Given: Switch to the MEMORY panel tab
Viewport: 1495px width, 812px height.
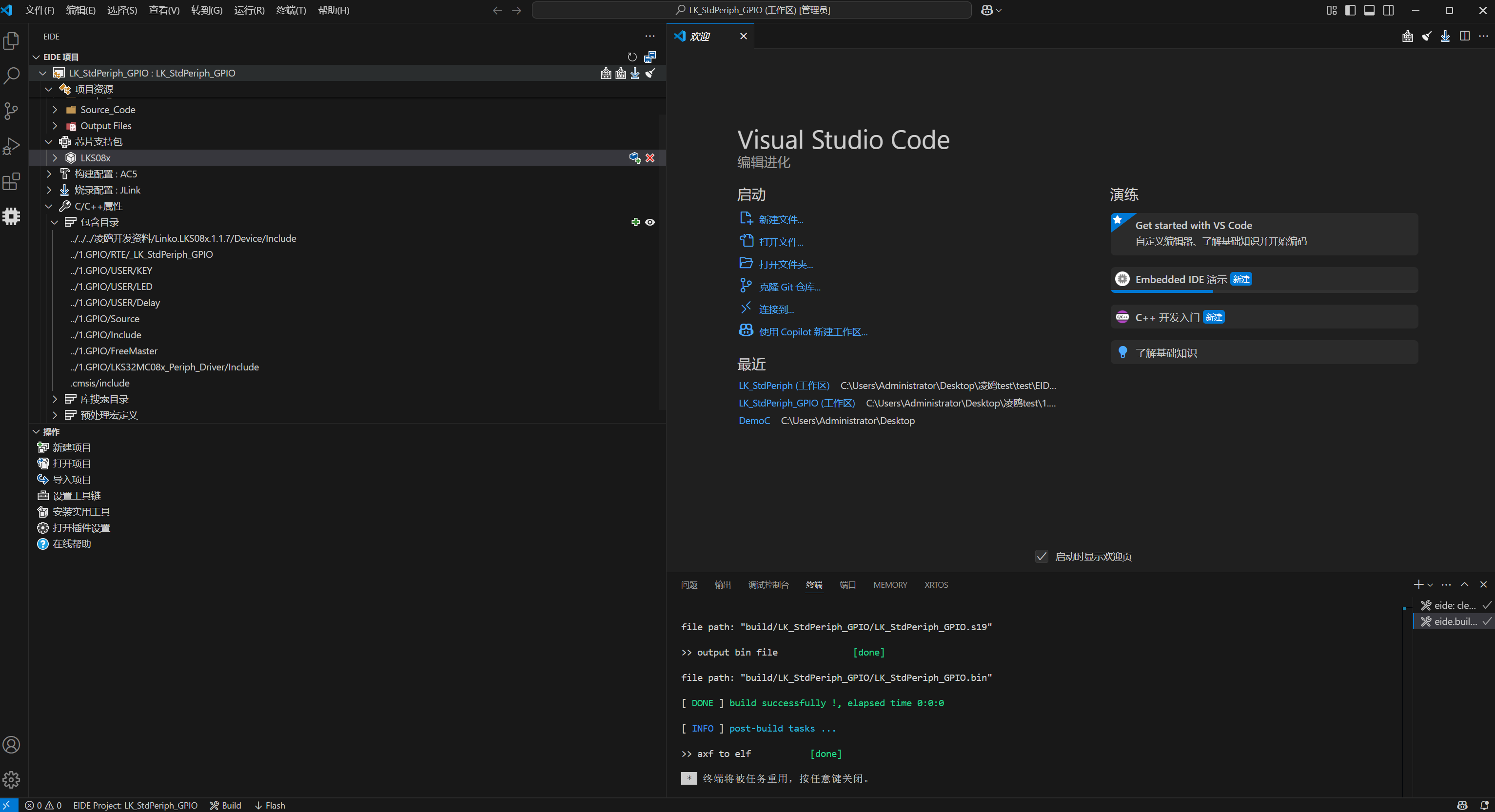Looking at the screenshot, I should pyautogui.click(x=890, y=585).
